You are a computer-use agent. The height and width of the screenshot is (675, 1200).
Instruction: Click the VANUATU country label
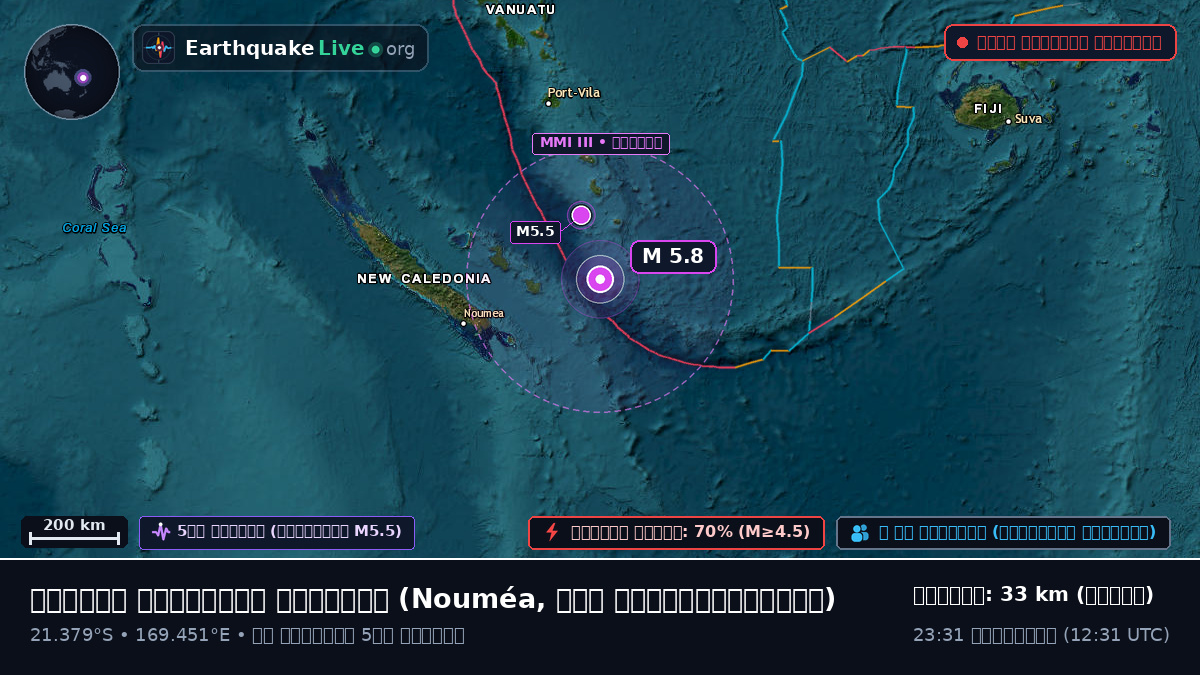[520, 9]
